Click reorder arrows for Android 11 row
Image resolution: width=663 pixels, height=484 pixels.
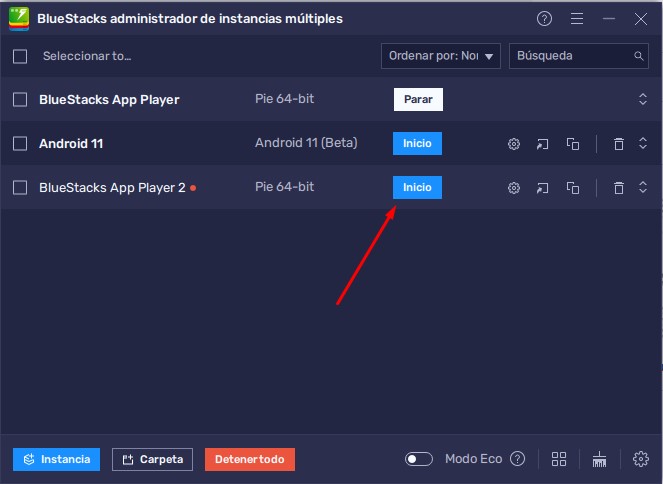click(x=643, y=143)
